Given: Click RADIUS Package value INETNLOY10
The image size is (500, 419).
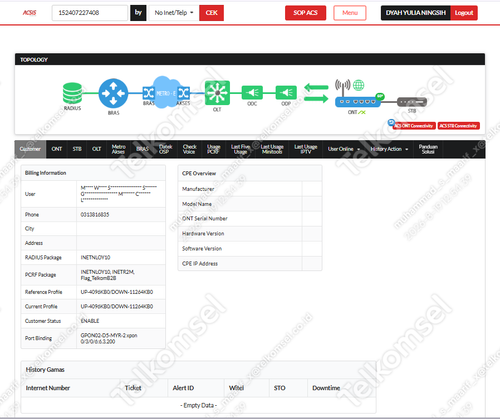Looking at the screenshot, I should point(95,257).
